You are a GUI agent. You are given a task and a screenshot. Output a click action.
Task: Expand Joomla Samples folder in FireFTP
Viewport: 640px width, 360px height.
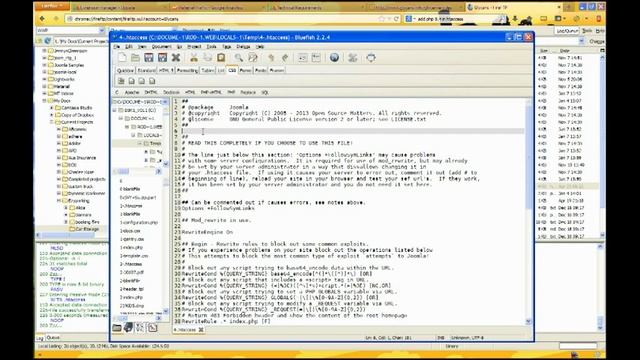pos(45,65)
